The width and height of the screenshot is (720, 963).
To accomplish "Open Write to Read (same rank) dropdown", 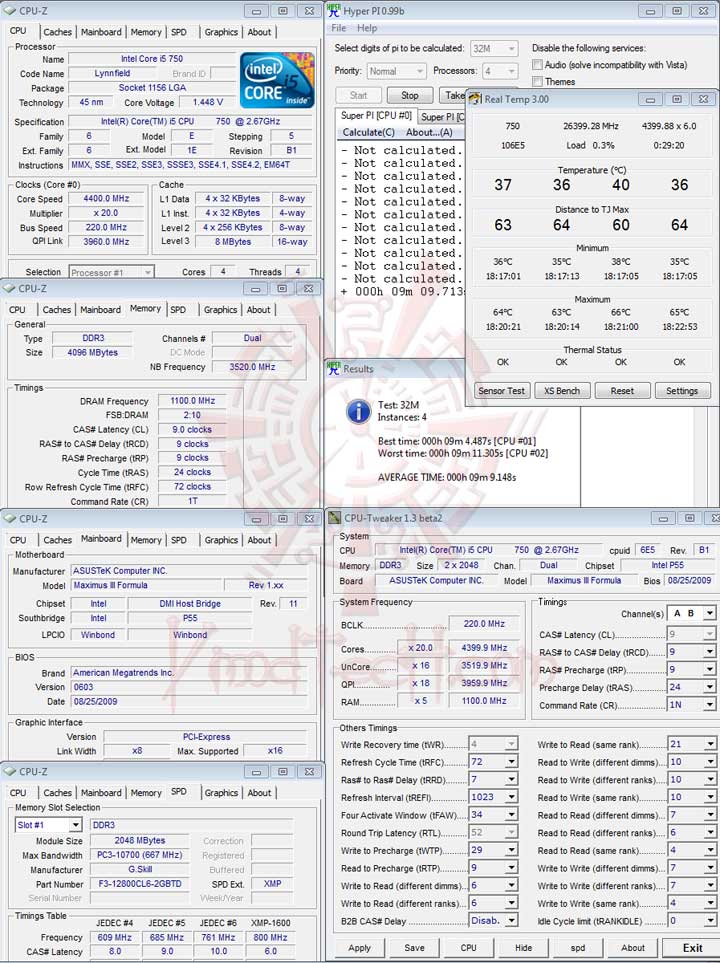I will (x=692, y=744).
